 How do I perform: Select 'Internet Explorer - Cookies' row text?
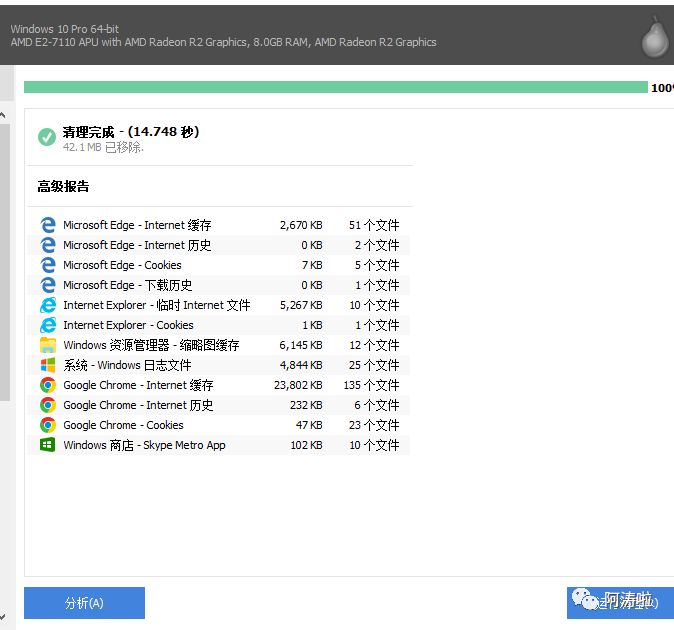[129, 325]
